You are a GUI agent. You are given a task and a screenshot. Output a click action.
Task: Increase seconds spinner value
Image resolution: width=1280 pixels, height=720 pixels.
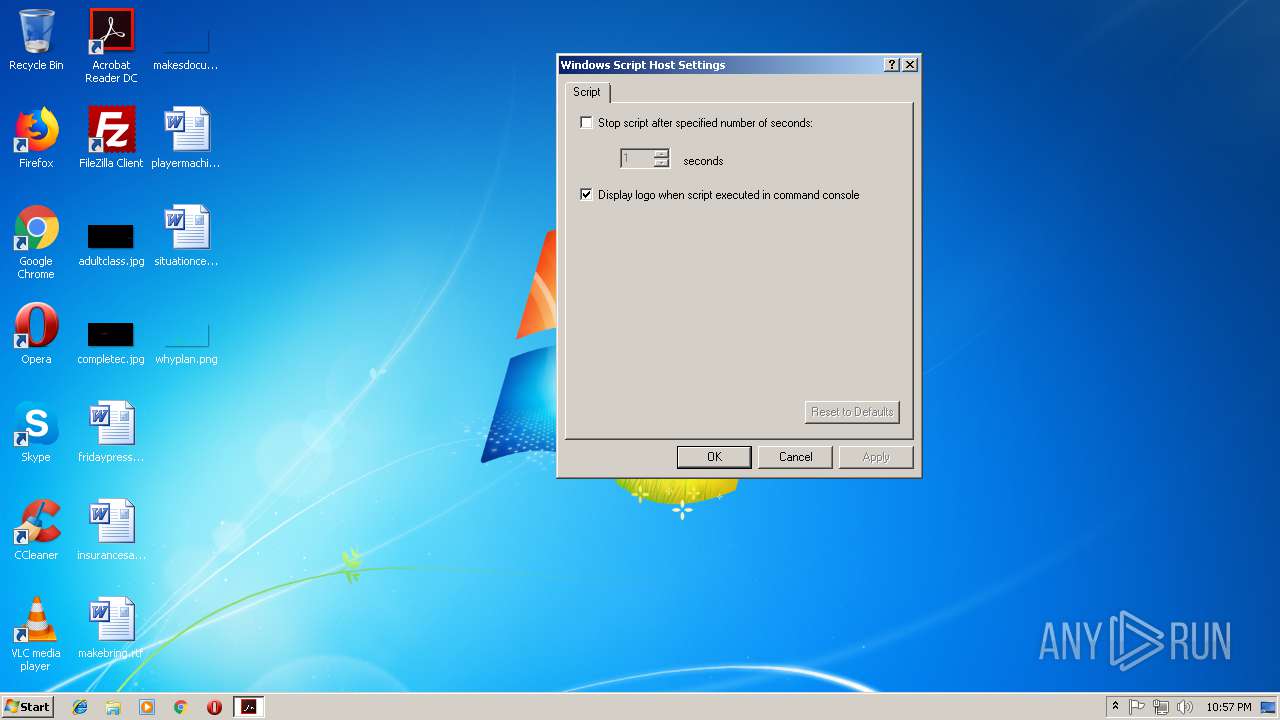pos(661,155)
